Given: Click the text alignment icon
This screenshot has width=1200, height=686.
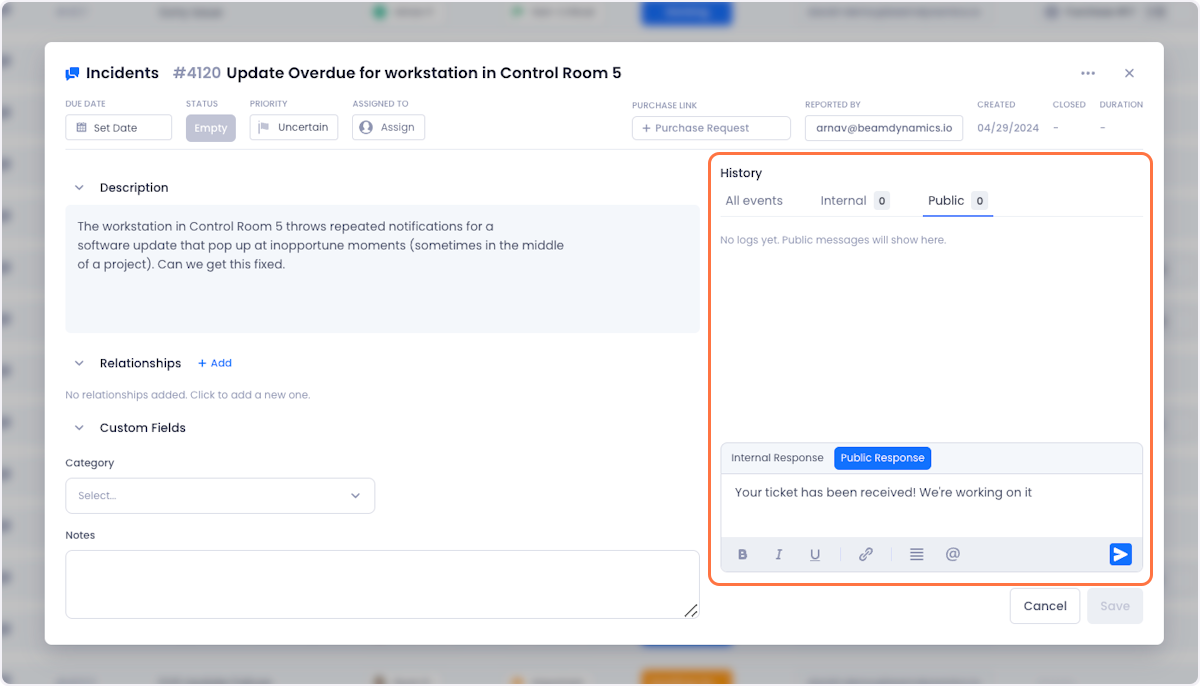Looking at the screenshot, I should click(916, 554).
